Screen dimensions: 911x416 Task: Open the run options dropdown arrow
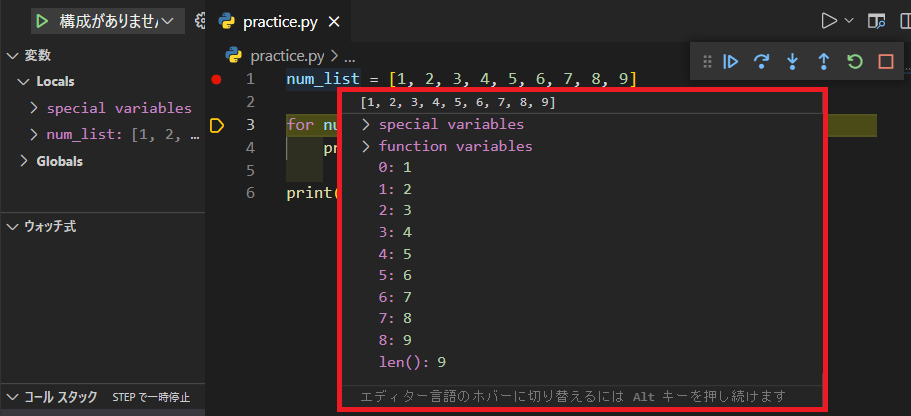848,21
